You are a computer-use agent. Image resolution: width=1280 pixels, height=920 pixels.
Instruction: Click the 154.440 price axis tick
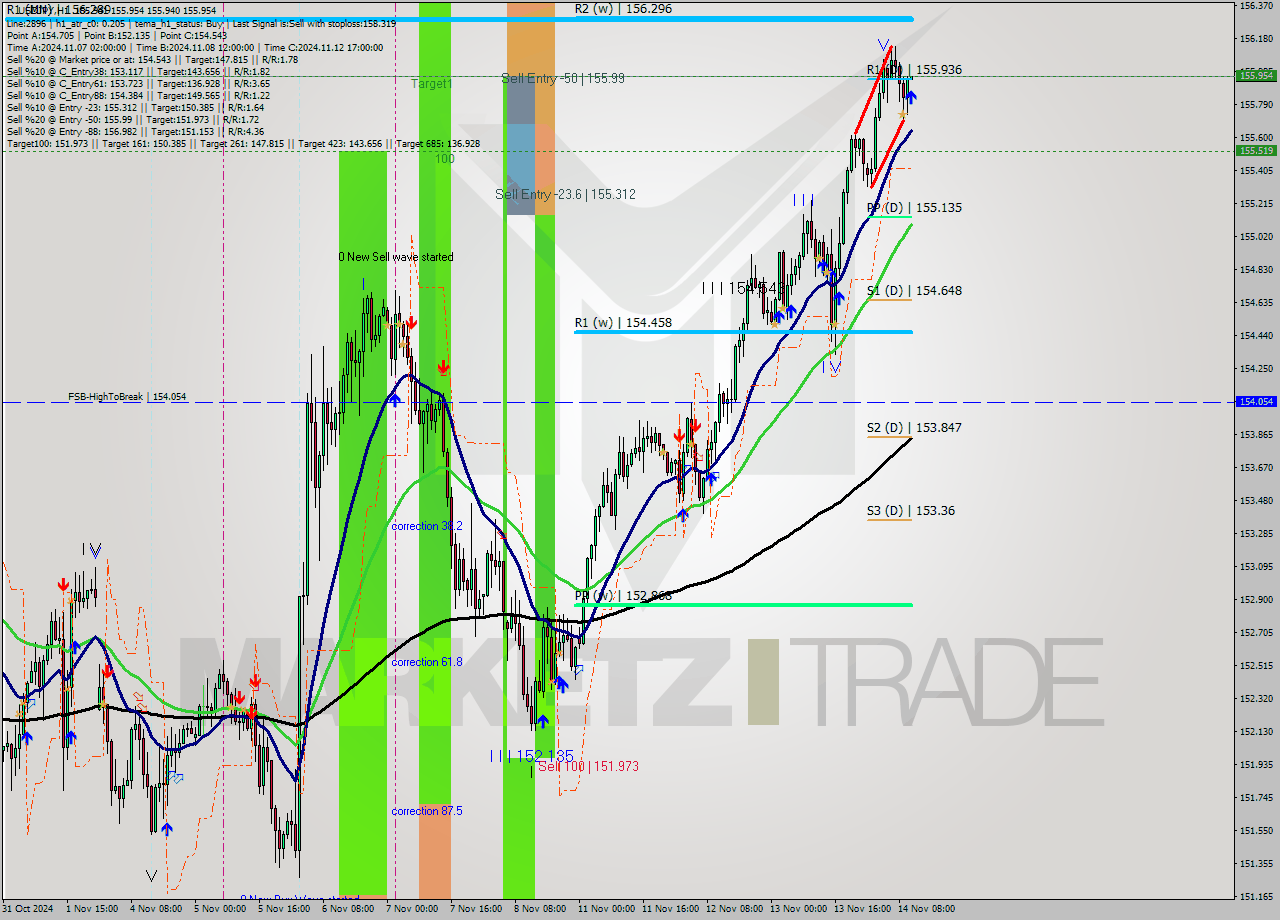click(x=1256, y=336)
